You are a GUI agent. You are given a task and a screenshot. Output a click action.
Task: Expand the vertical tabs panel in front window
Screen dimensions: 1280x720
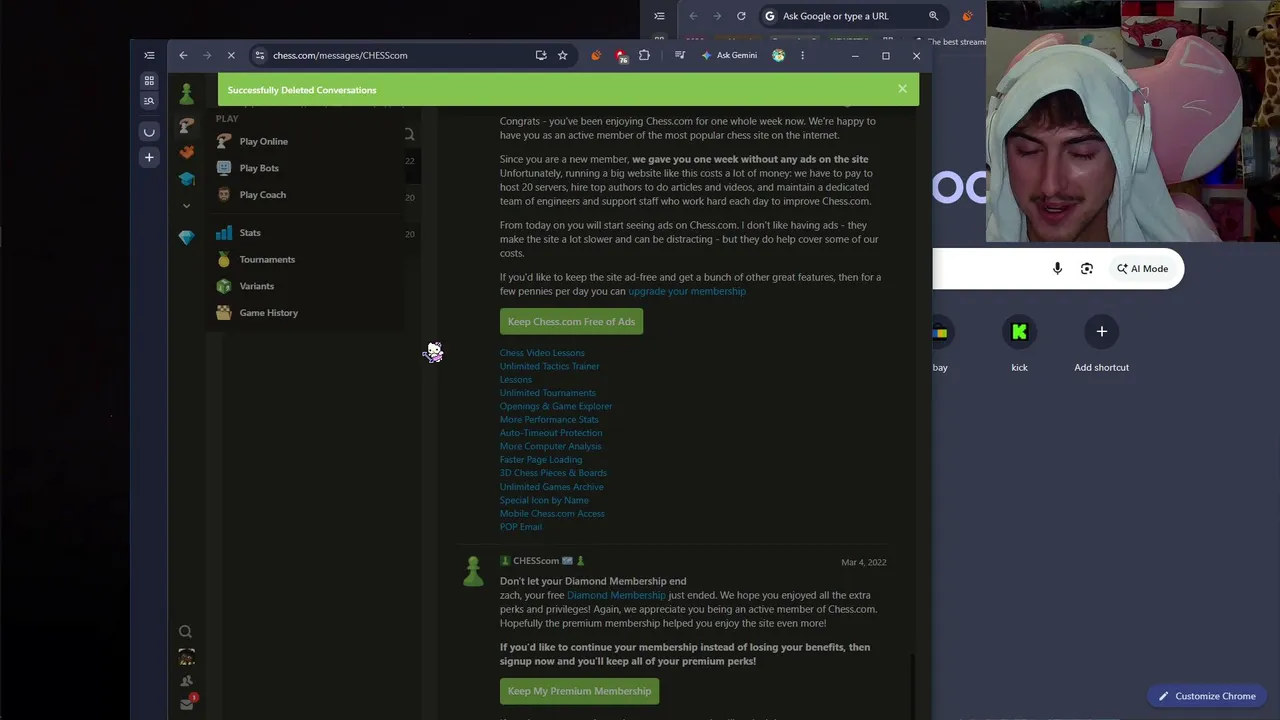point(149,55)
